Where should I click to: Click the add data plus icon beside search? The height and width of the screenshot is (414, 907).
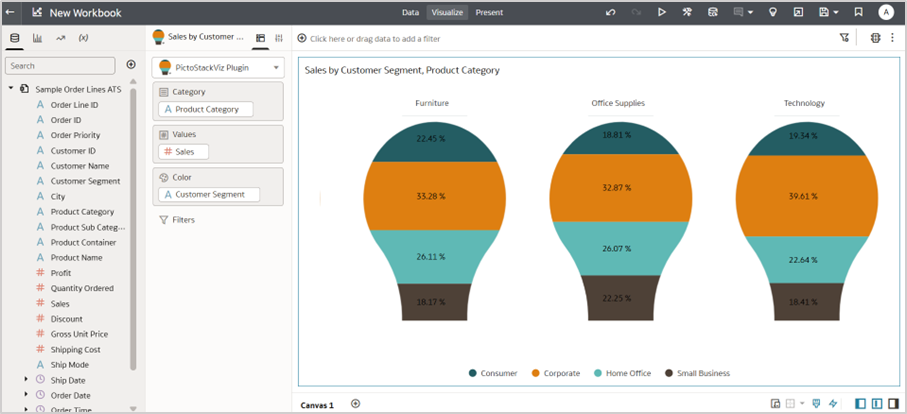pyautogui.click(x=131, y=65)
